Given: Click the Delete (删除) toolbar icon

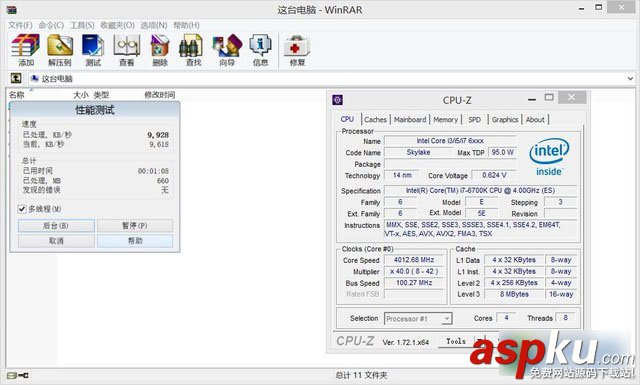Looking at the screenshot, I should tap(160, 50).
